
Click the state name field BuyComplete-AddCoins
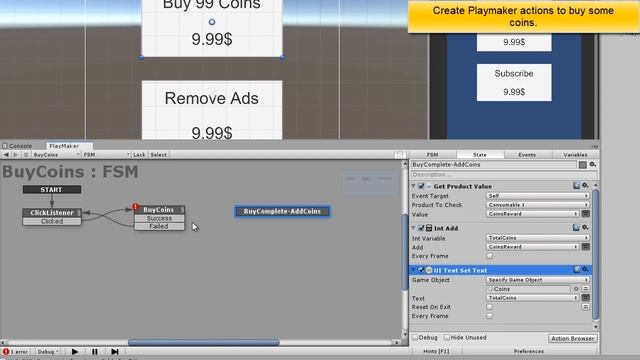point(493,164)
